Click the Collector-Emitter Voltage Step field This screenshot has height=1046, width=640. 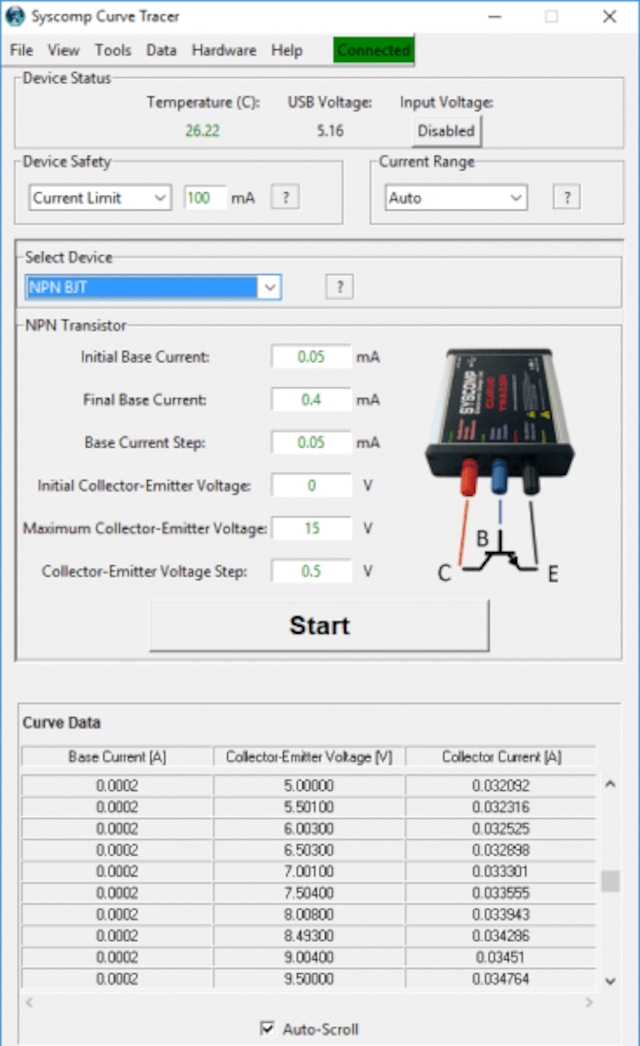[311, 571]
